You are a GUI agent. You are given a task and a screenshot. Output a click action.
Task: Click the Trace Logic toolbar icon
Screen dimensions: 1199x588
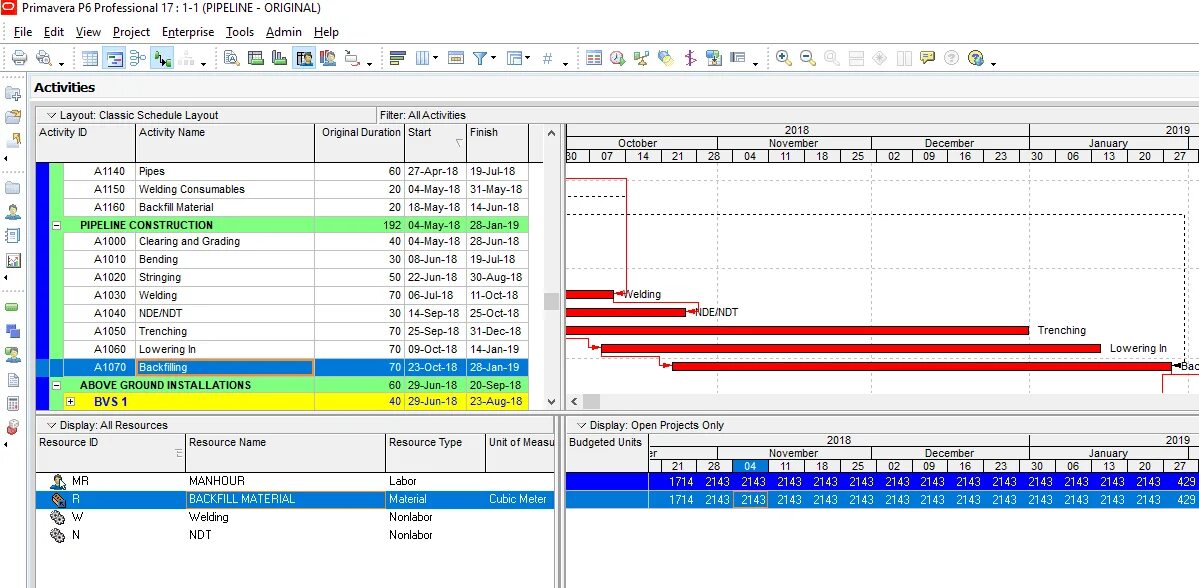[353, 58]
